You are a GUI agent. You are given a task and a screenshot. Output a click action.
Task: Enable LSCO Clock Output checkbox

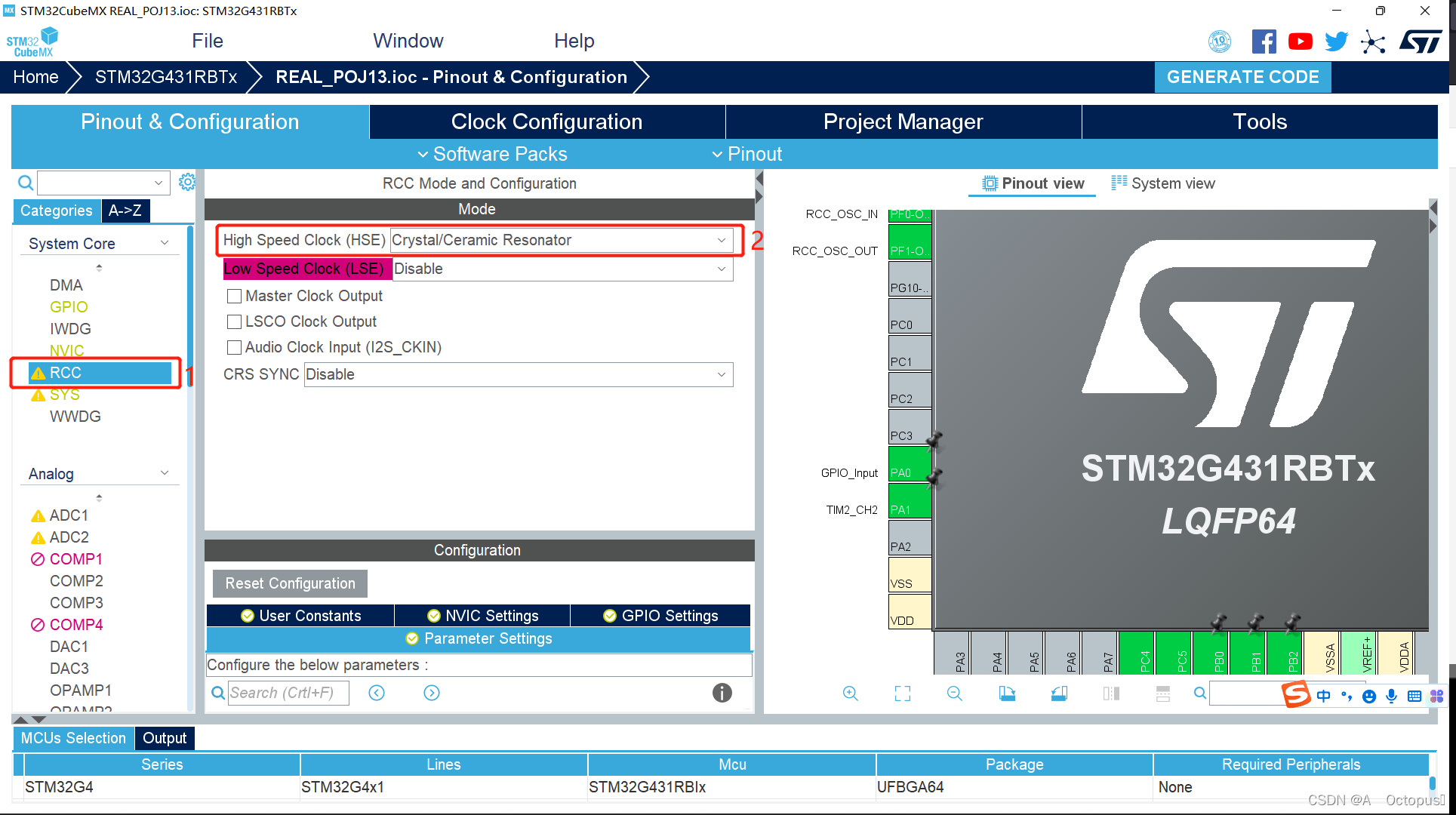(x=235, y=321)
